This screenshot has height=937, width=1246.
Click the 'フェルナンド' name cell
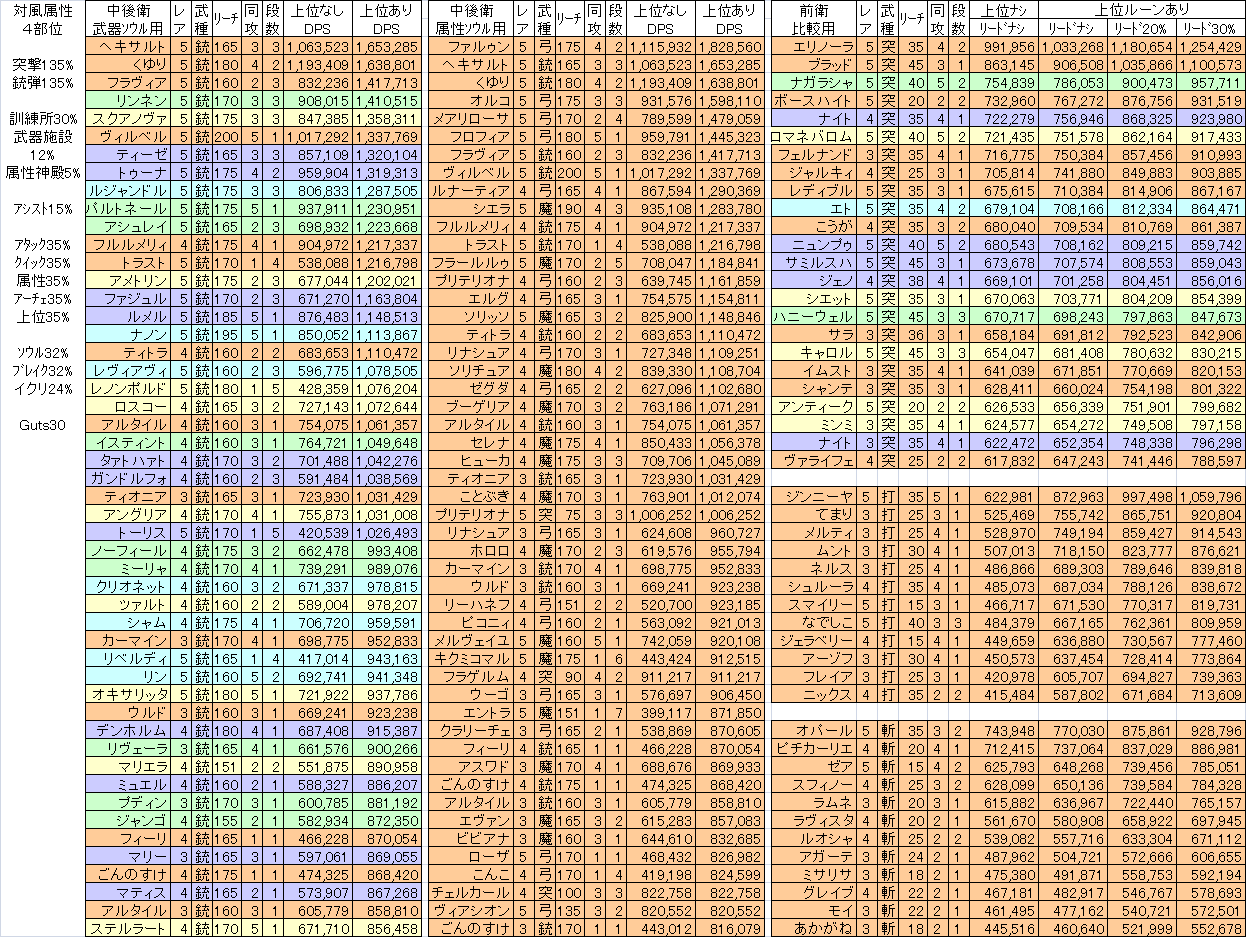[814, 154]
